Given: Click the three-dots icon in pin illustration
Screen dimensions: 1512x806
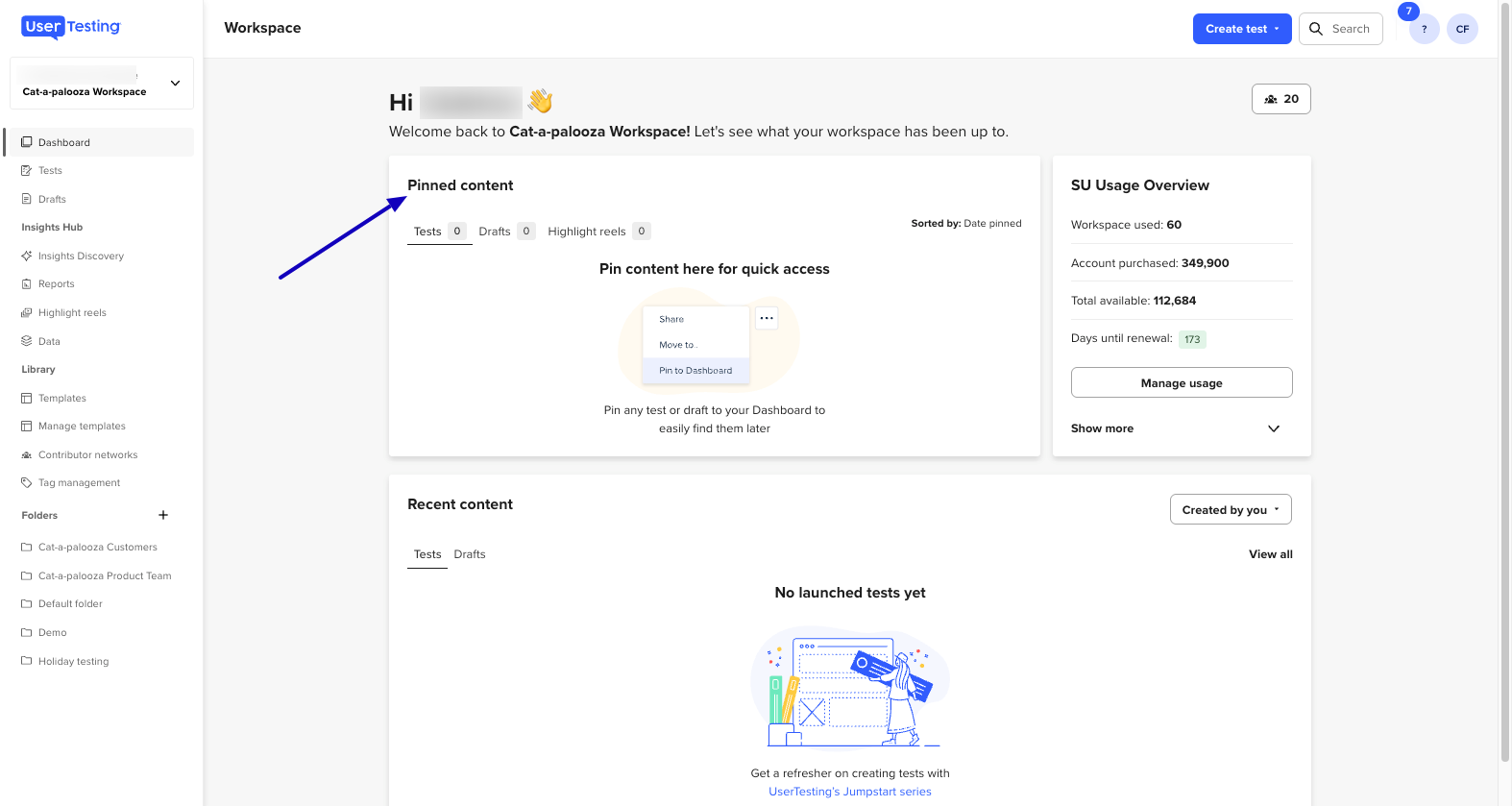Looking at the screenshot, I should coord(767,318).
